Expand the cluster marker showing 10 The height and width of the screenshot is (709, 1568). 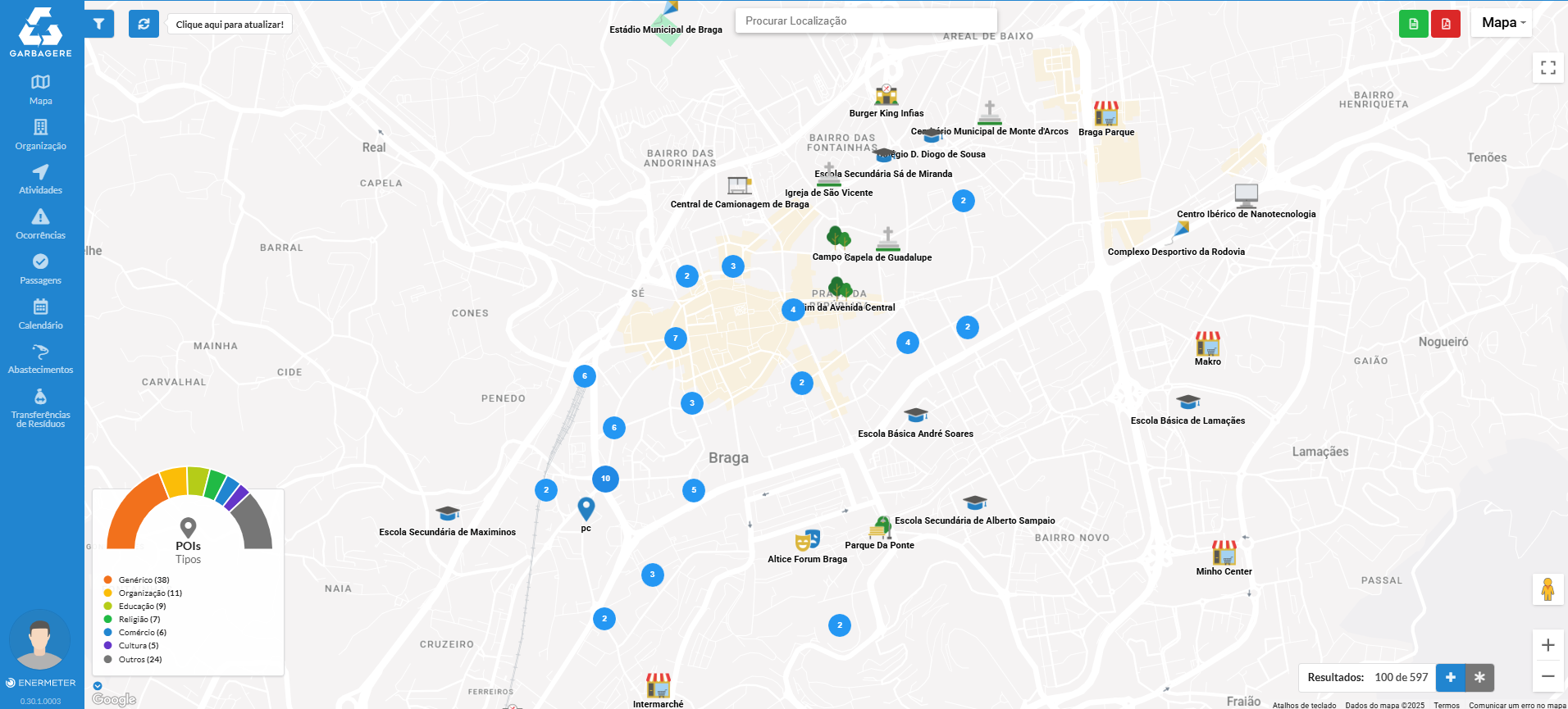605,479
